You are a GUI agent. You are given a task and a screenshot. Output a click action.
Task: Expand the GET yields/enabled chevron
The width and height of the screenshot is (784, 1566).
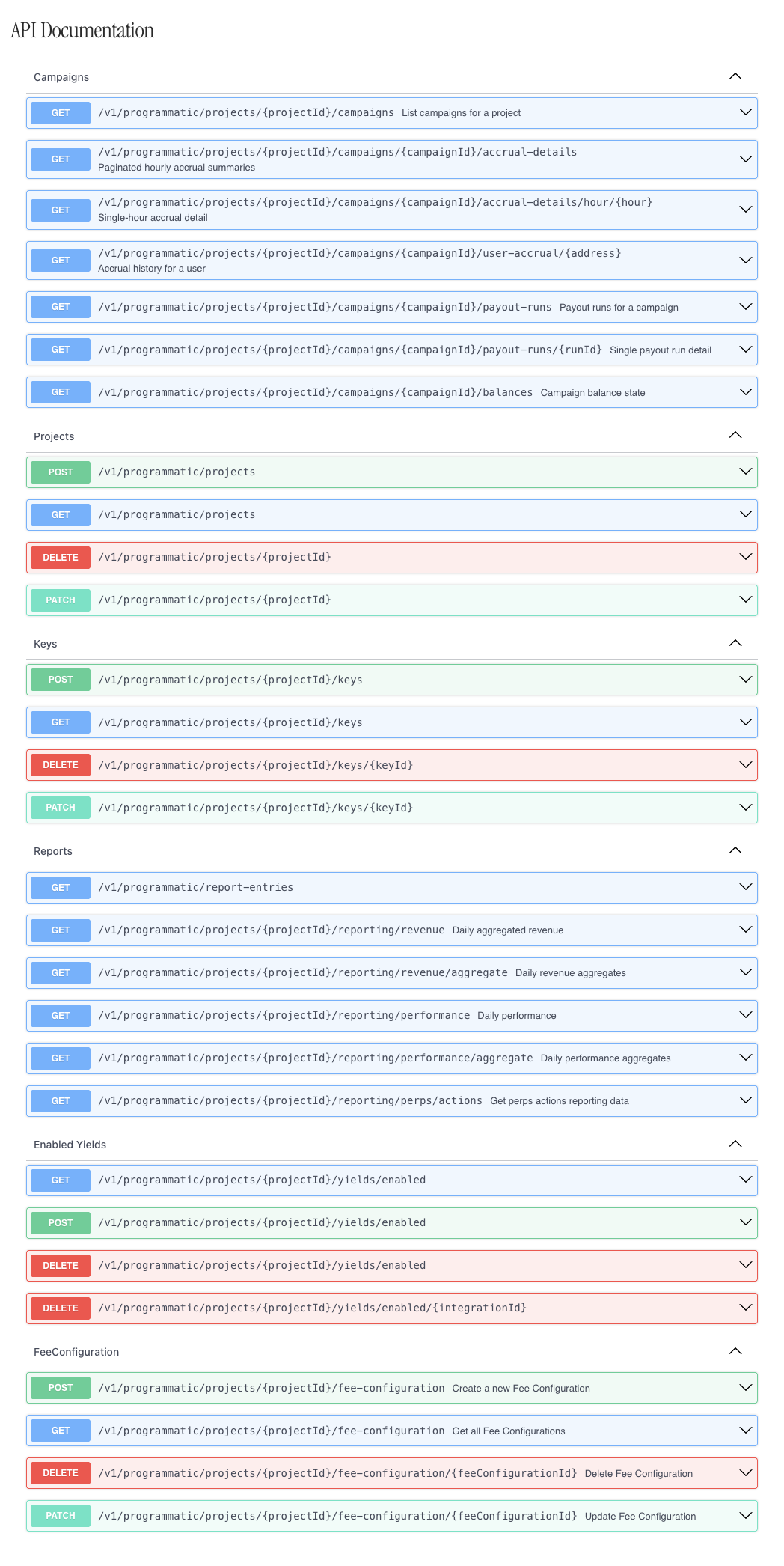pyautogui.click(x=746, y=1180)
